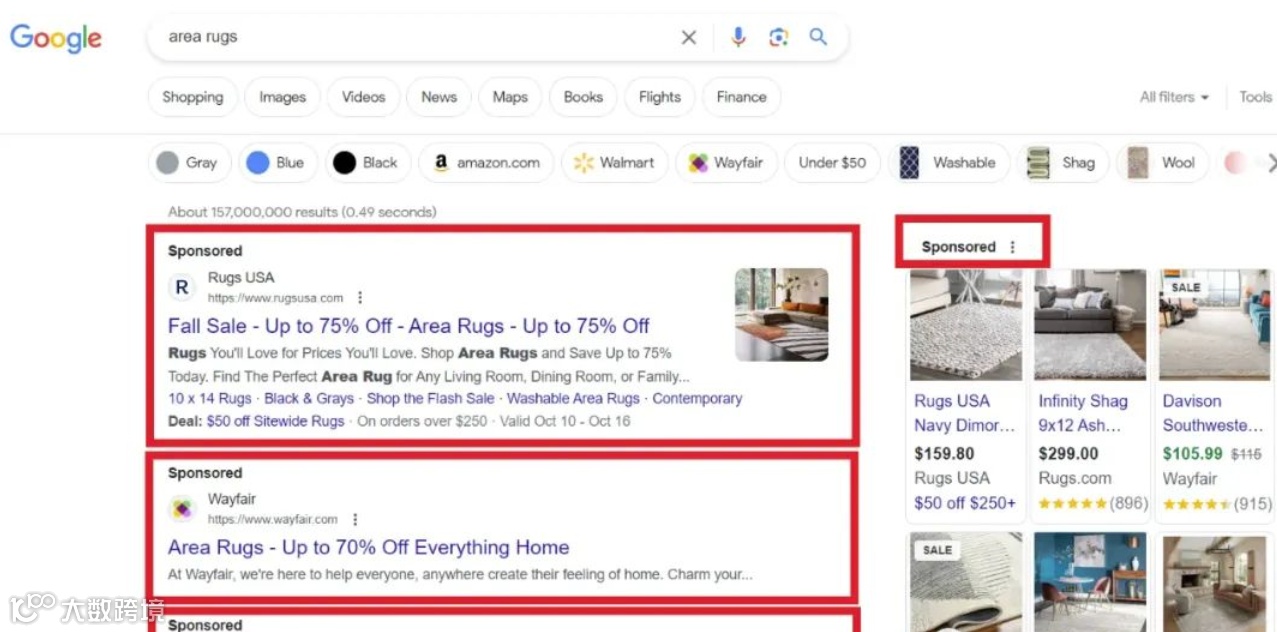Click the $105.99 sale price
This screenshot has width=1277, height=632.
coord(1192,453)
